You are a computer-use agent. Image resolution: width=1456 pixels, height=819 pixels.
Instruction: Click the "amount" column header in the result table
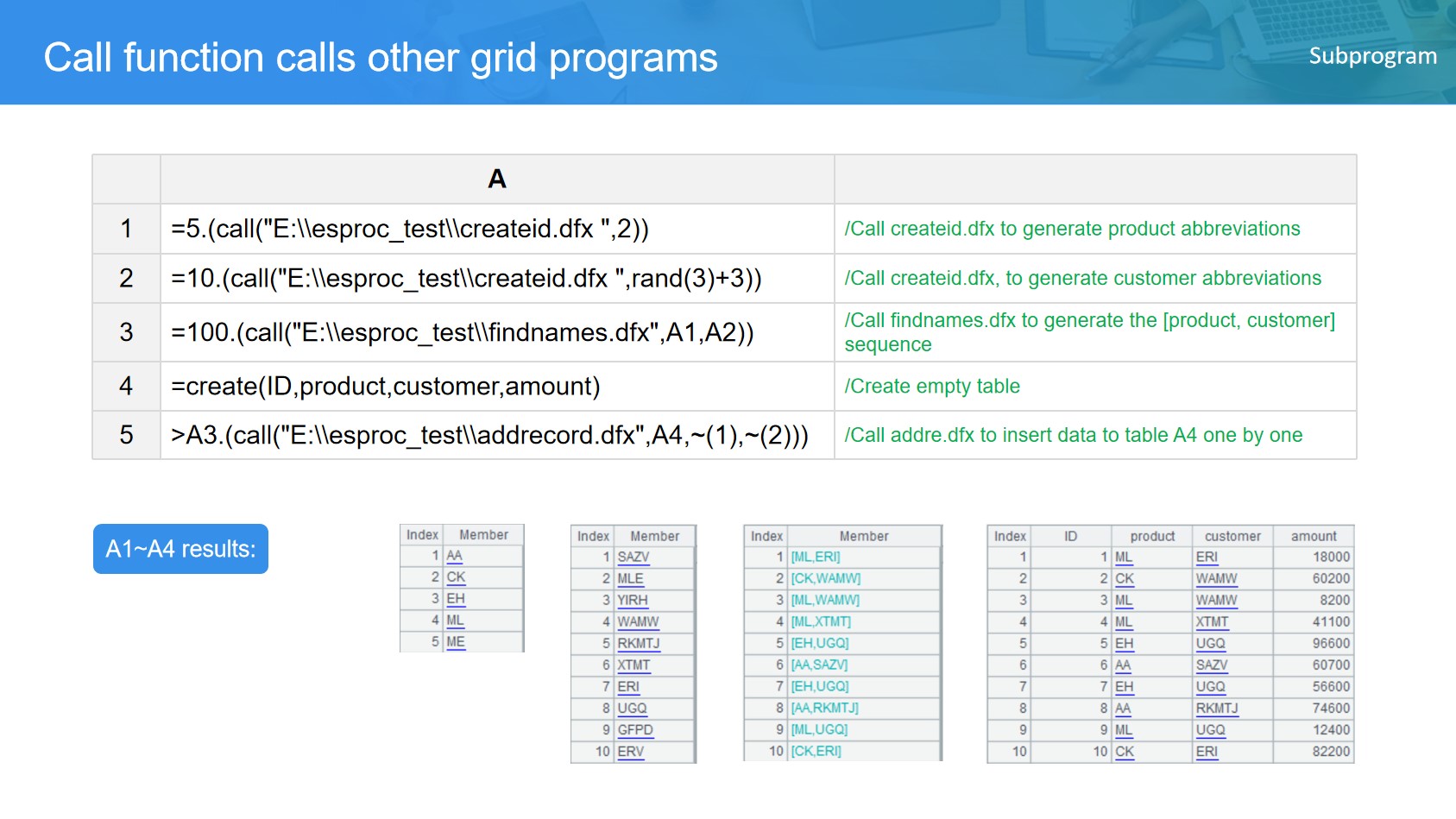1313,536
